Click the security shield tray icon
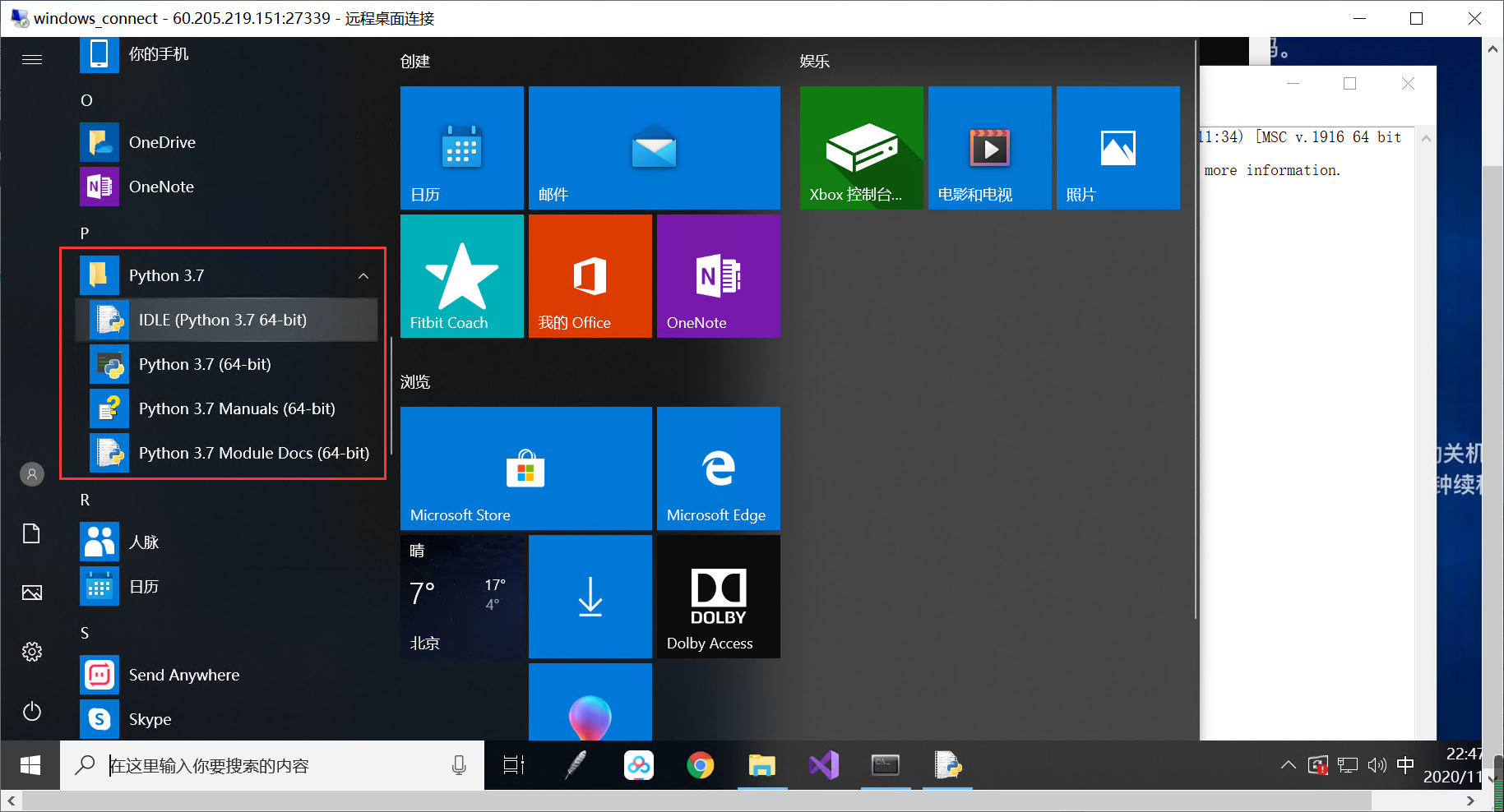1504x812 pixels. coord(1317,765)
